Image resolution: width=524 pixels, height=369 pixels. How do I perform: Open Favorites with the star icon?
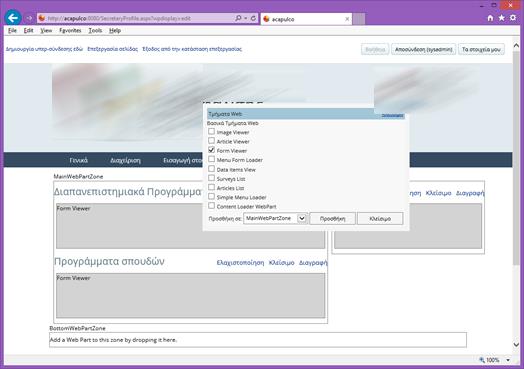[x=502, y=18]
